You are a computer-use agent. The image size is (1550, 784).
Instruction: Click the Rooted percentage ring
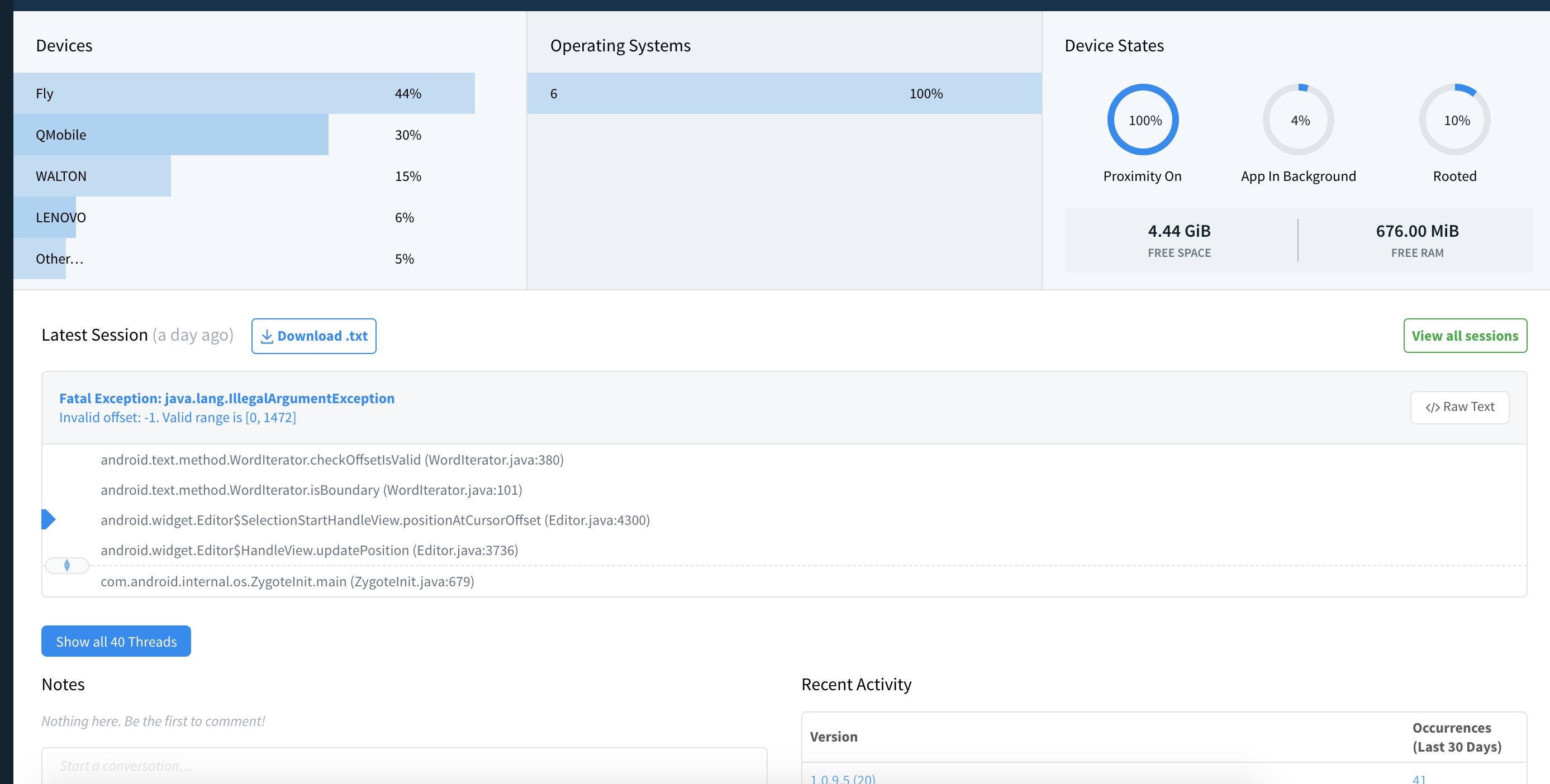pyautogui.click(x=1455, y=119)
